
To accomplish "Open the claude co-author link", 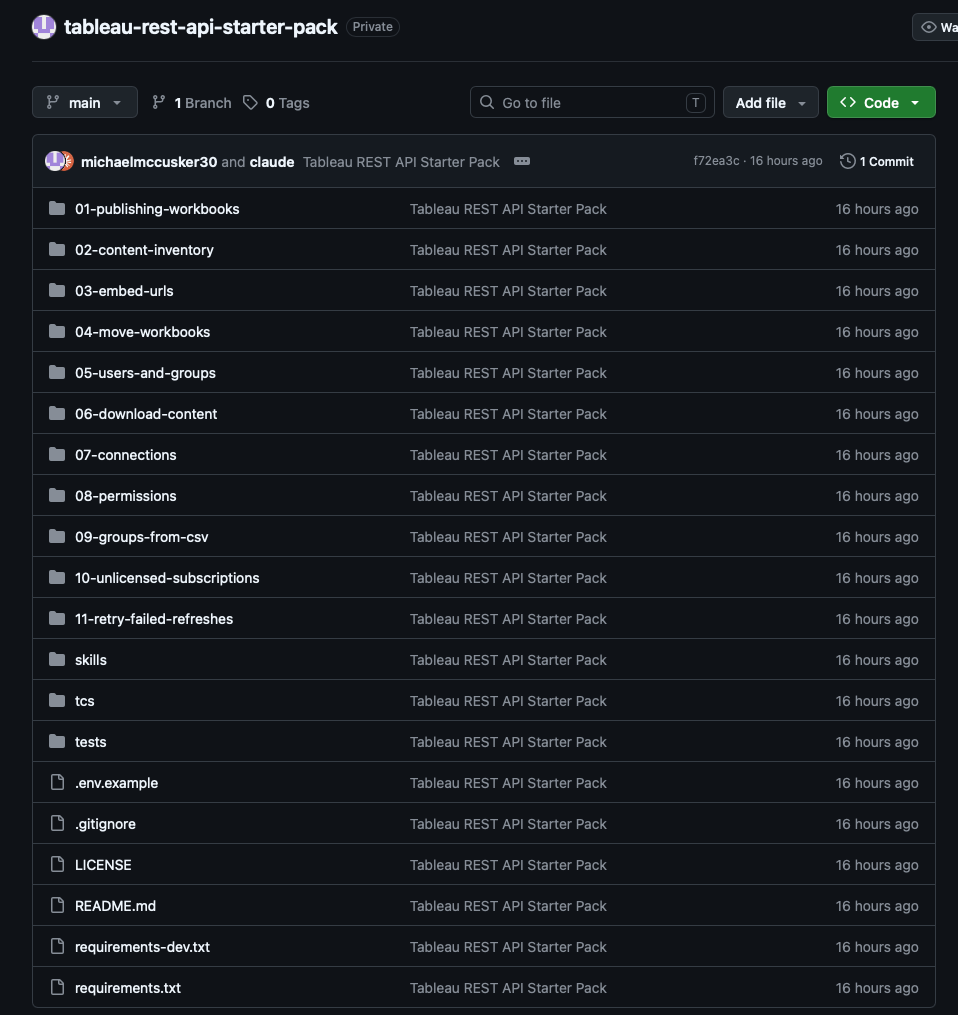I will pyautogui.click(x=272, y=162).
